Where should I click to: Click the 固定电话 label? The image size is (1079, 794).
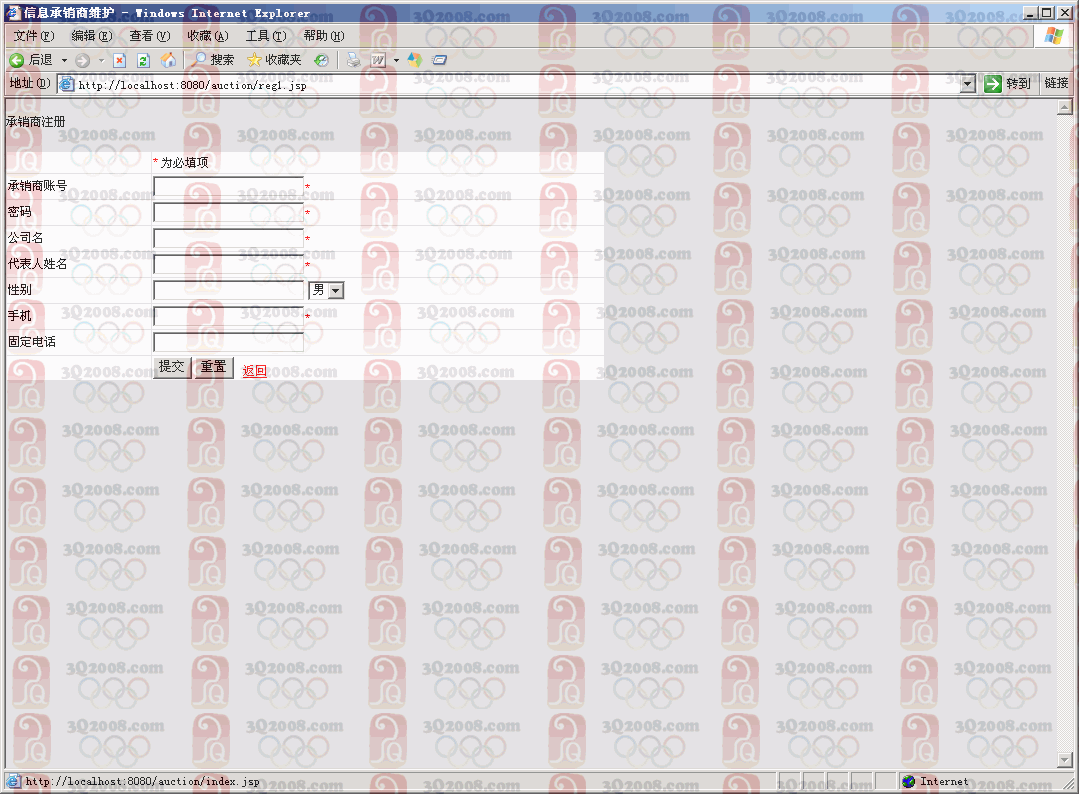pos(32,342)
